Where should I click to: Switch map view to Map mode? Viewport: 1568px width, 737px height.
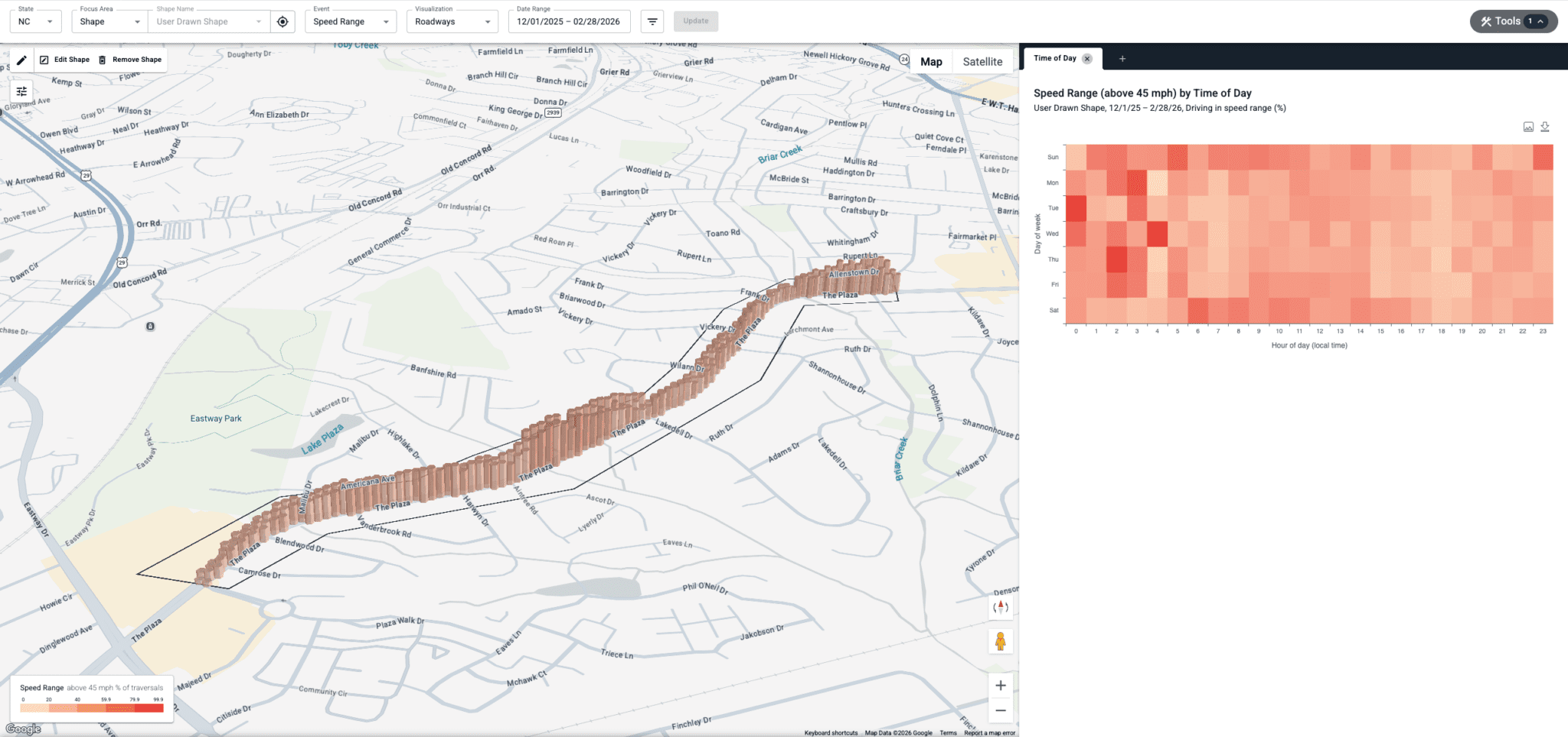click(x=931, y=62)
